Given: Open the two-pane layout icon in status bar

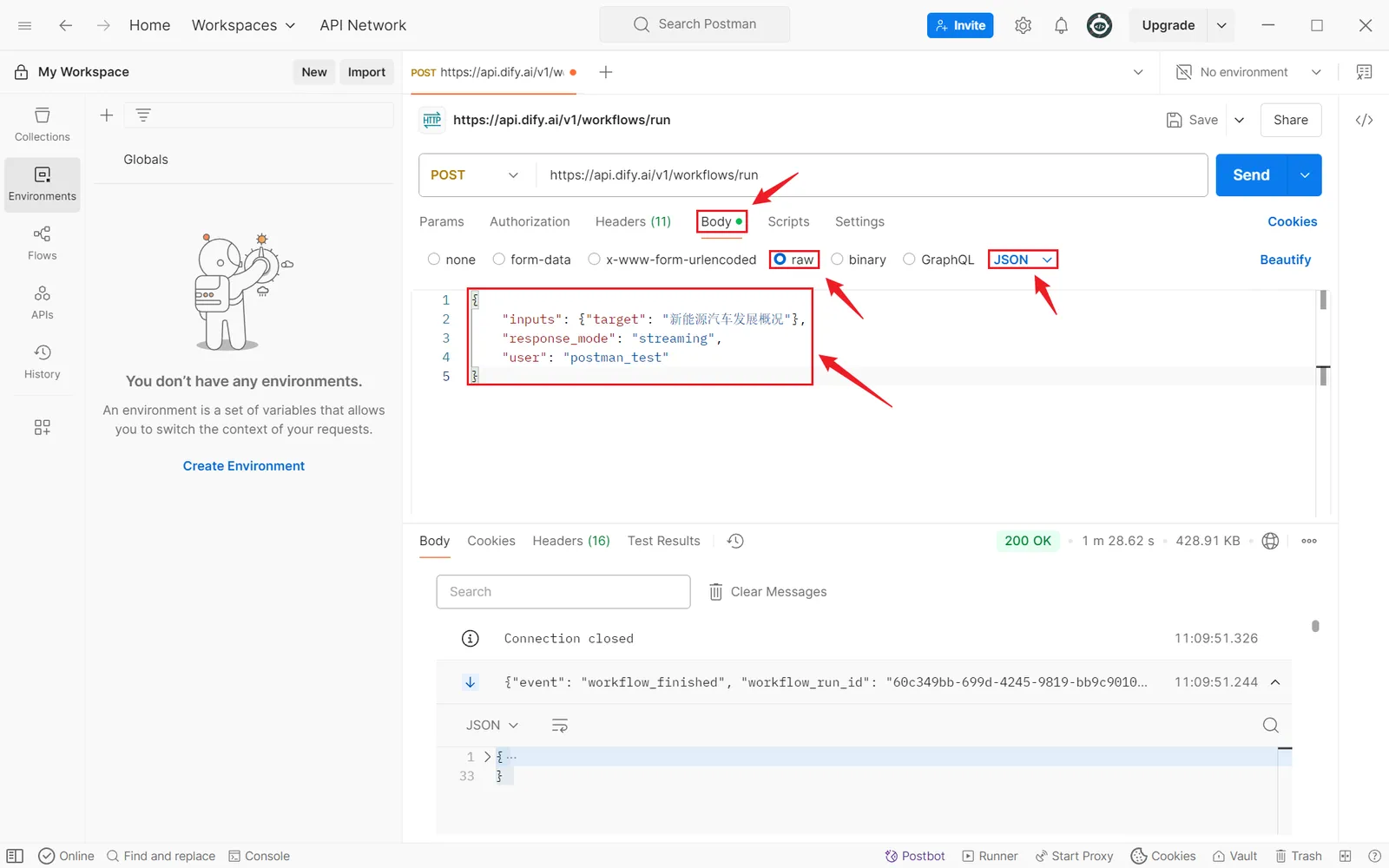Looking at the screenshot, I should [x=1345, y=856].
